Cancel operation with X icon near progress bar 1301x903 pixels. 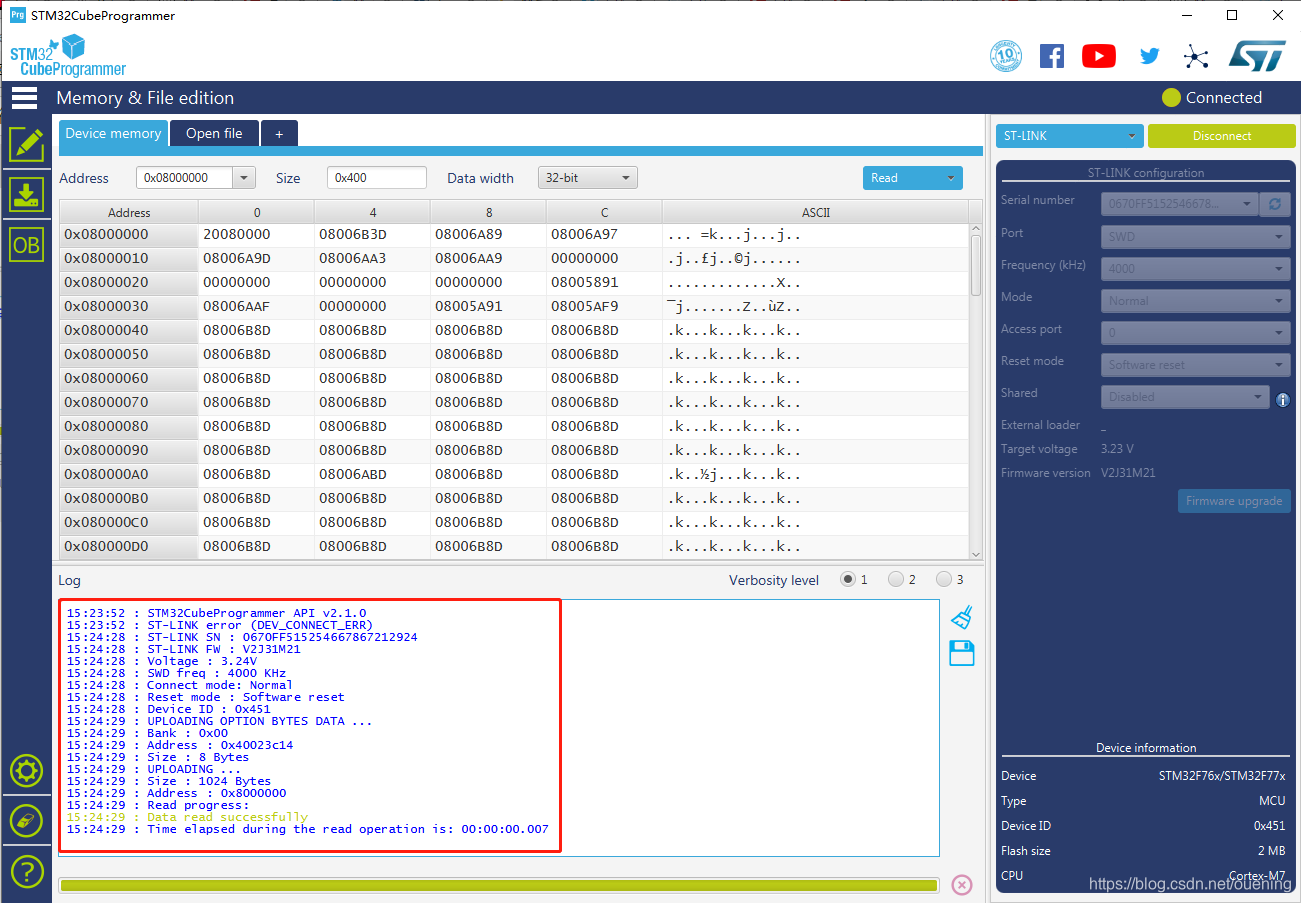961,884
